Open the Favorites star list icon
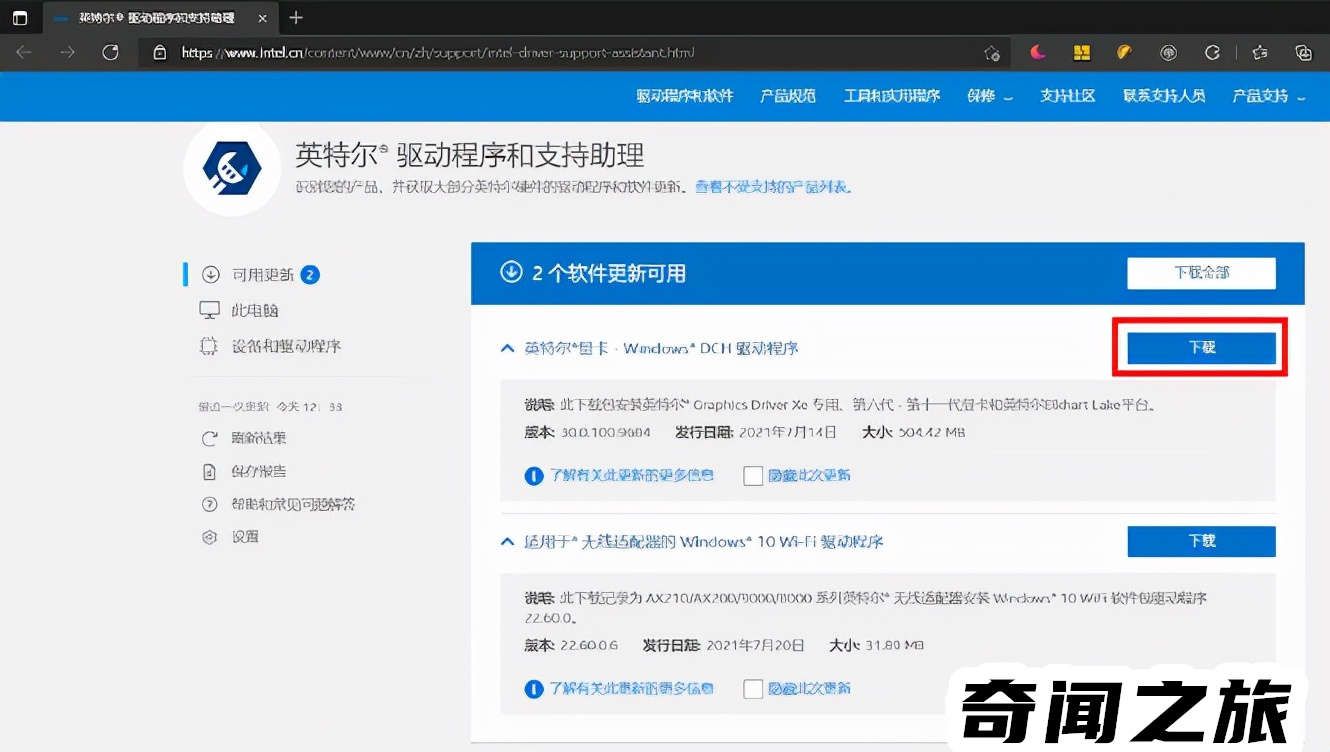The width and height of the screenshot is (1330, 752). point(1259,53)
